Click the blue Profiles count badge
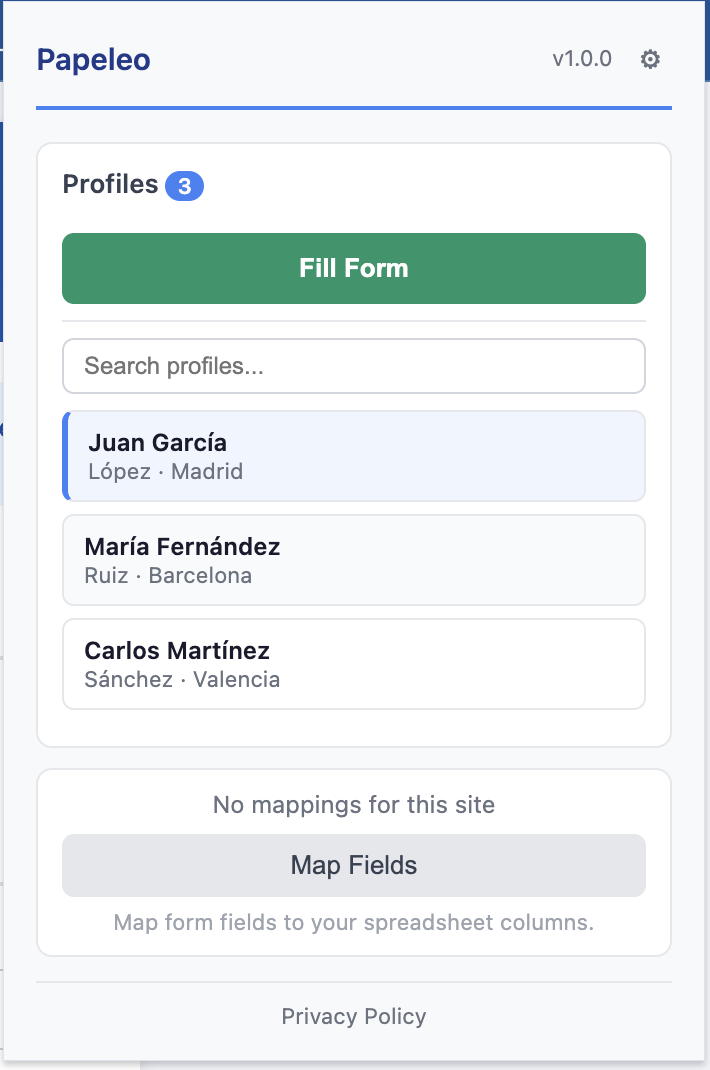 [186, 185]
